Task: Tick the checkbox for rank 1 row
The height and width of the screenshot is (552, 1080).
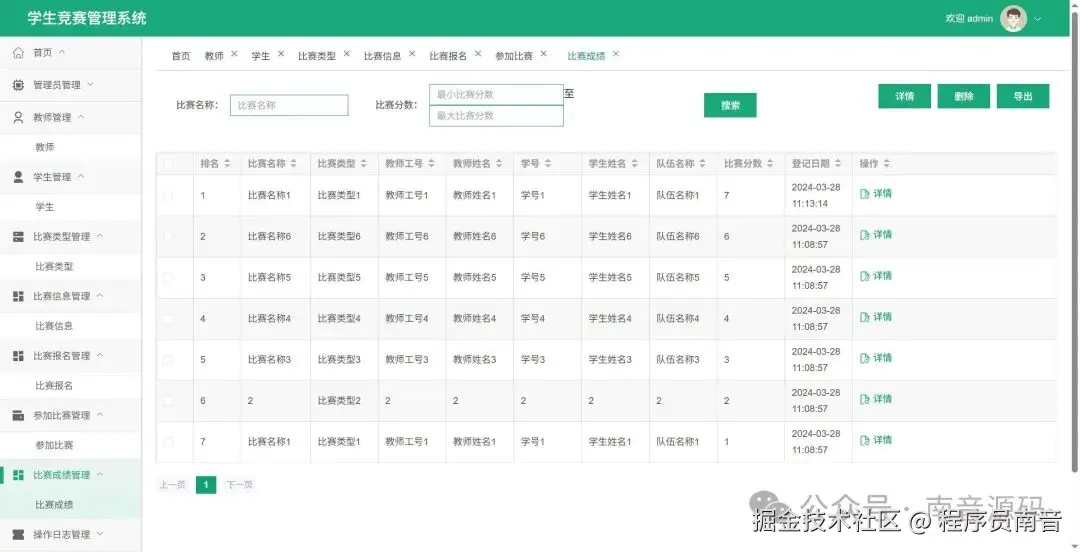Action: coord(168,196)
